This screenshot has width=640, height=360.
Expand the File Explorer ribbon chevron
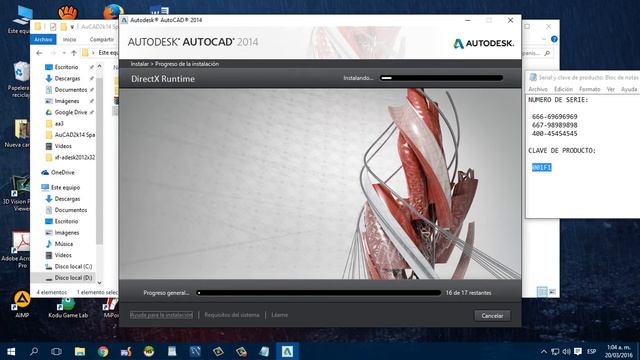tap(544, 39)
